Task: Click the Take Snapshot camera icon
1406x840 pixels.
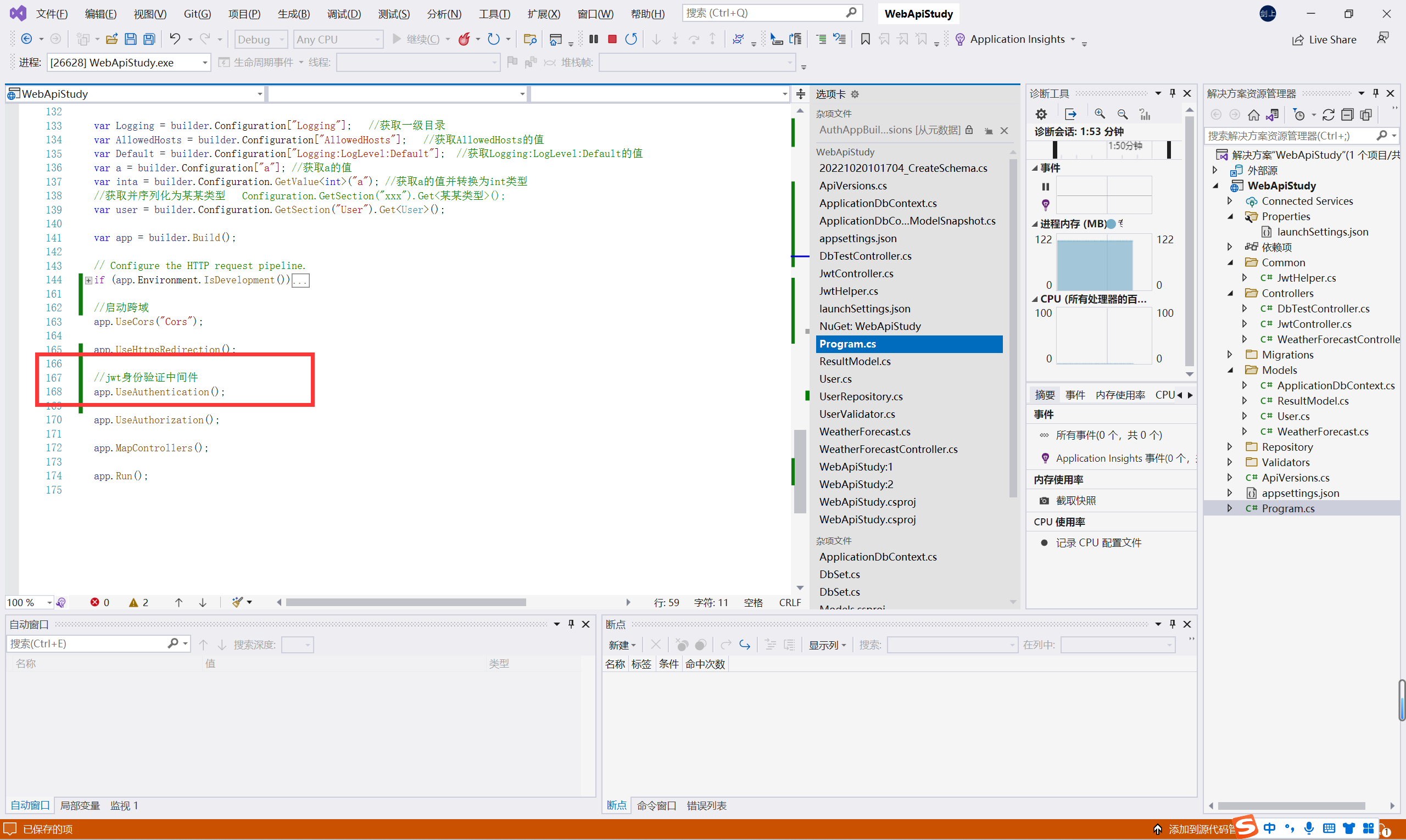Action: [x=1044, y=501]
